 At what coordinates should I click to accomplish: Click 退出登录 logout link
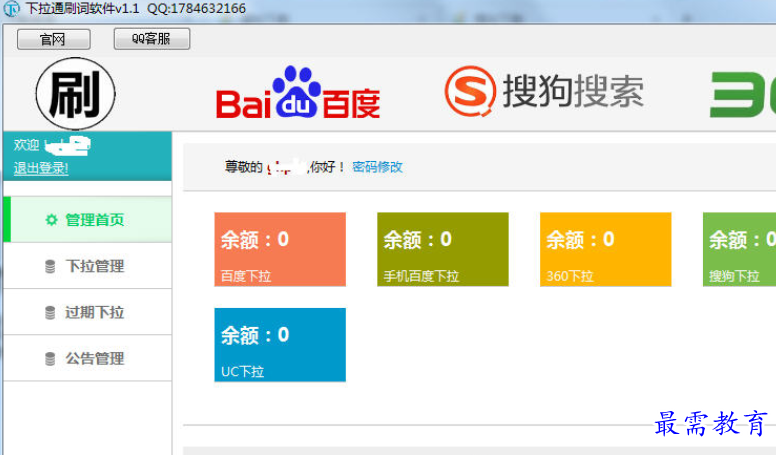(41, 168)
